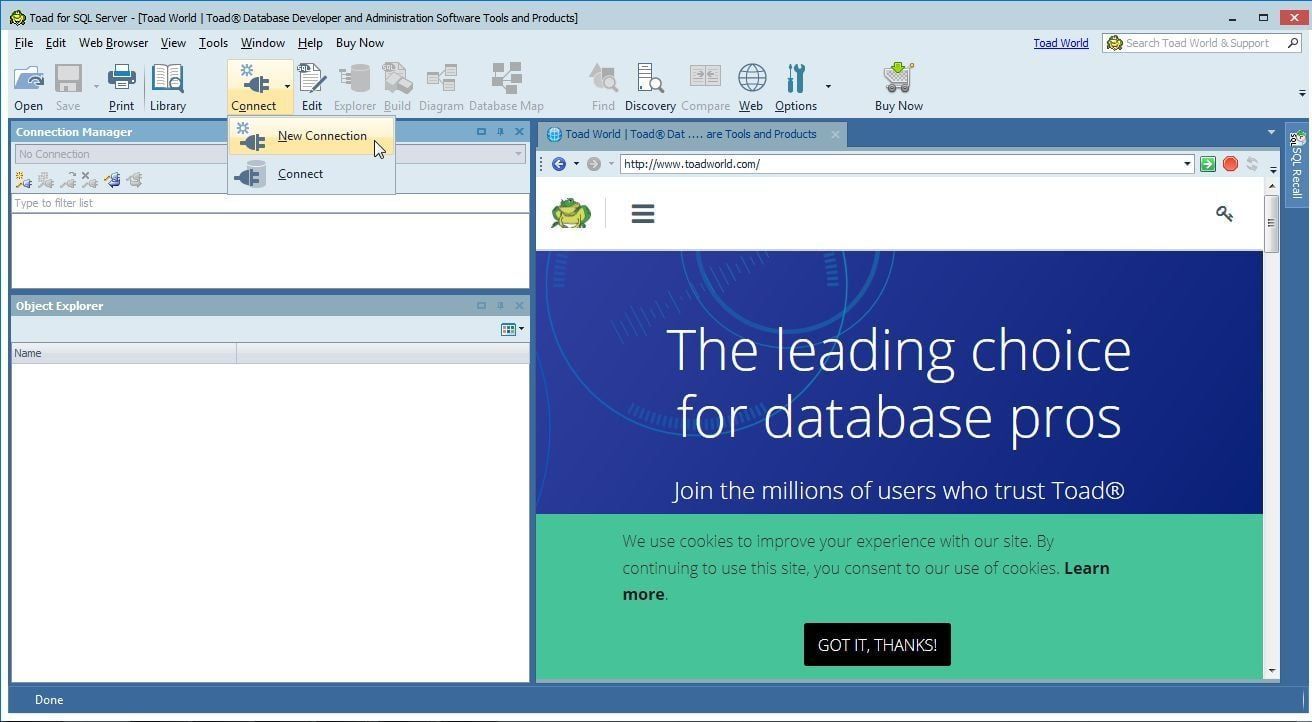The width and height of the screenshot is (1312, 722).
Task: Click the Save disk icon
Action: 68,79
